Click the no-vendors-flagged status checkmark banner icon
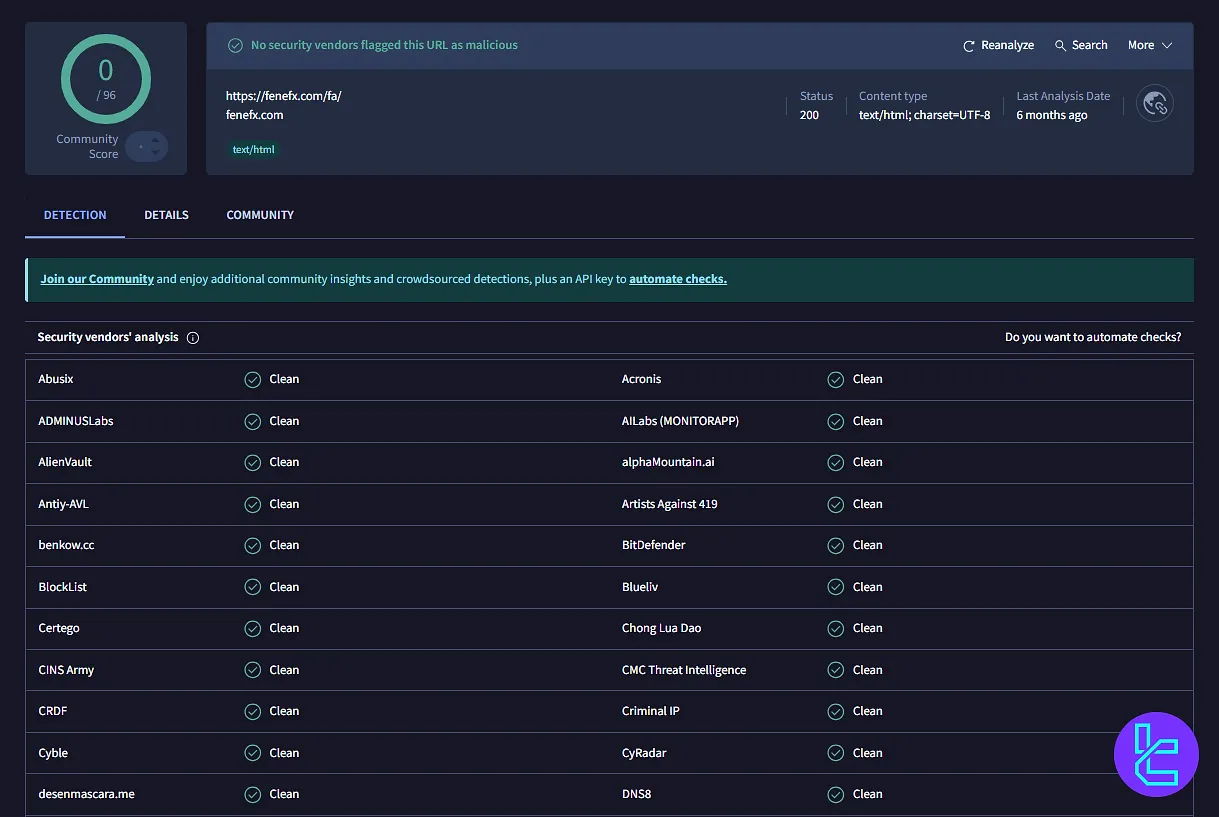 click(235, 45)
